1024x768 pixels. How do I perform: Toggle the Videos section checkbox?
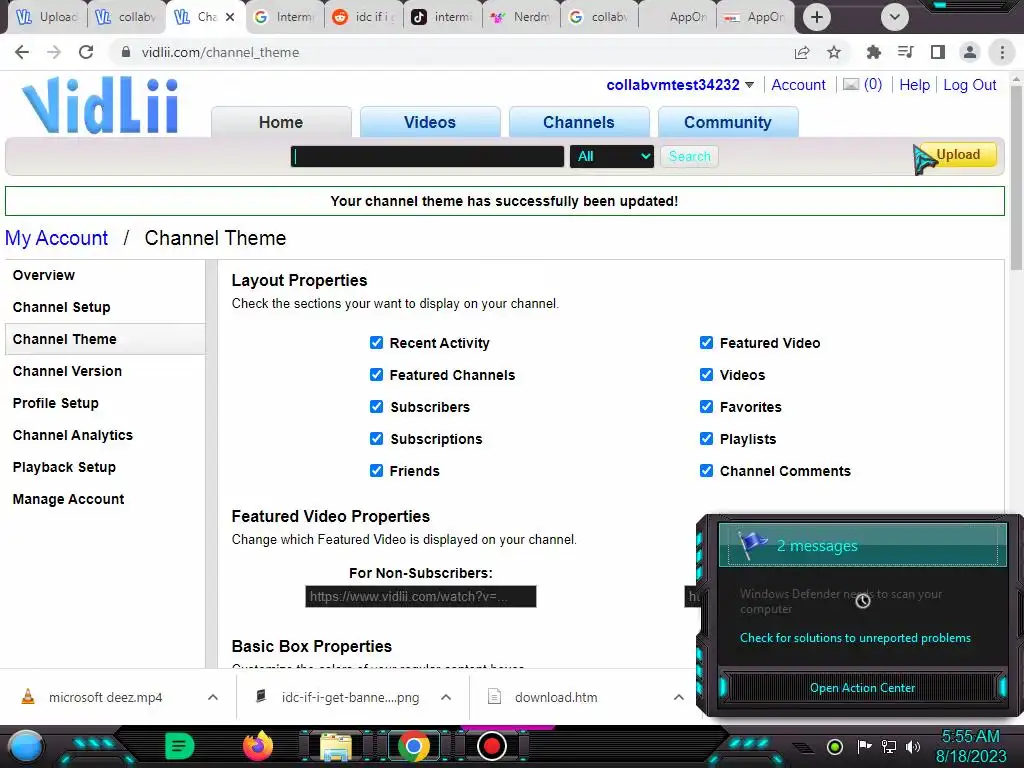click(706, 375)
